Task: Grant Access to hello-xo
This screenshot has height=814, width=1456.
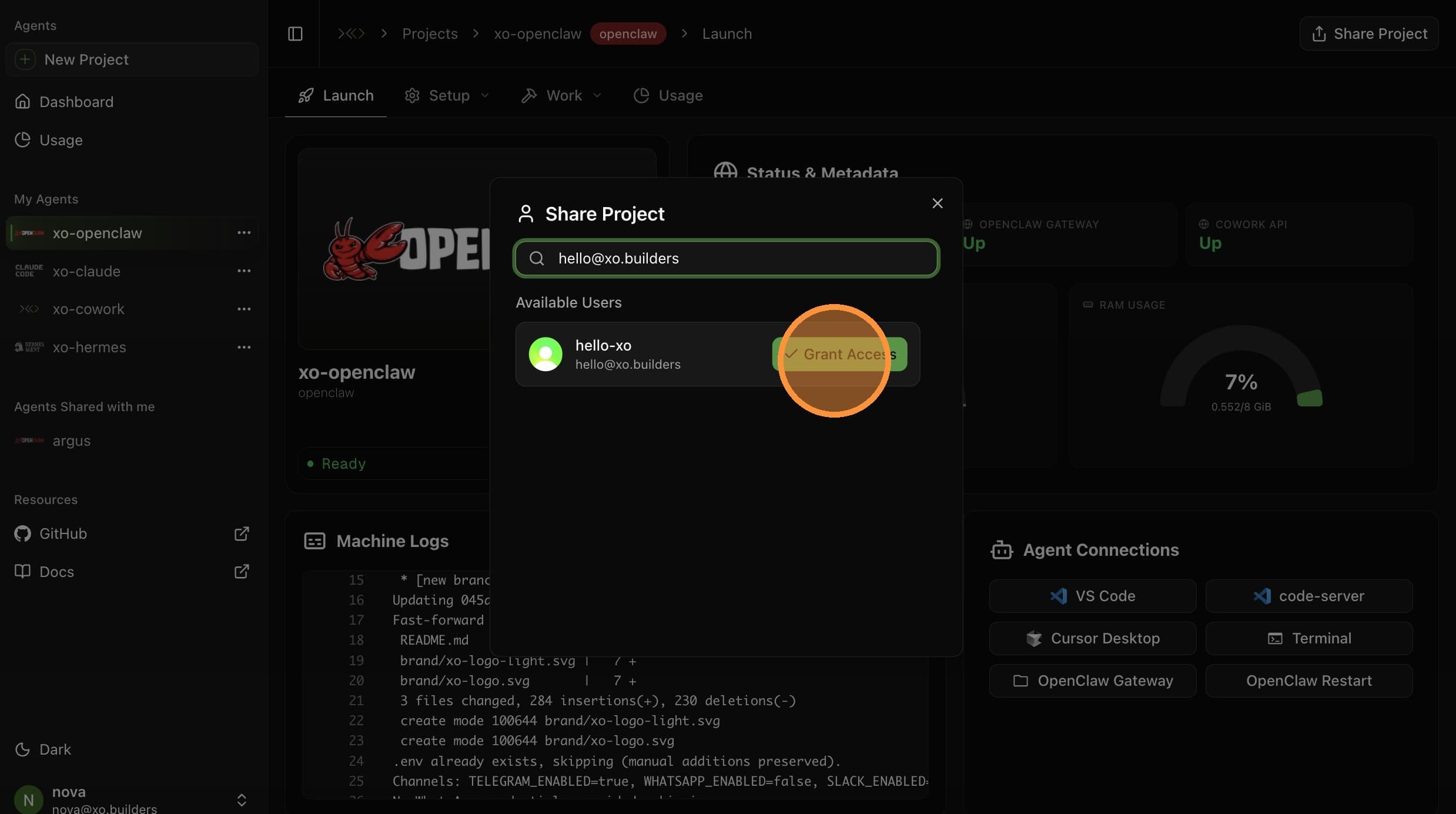Action: tap(839, 354)
